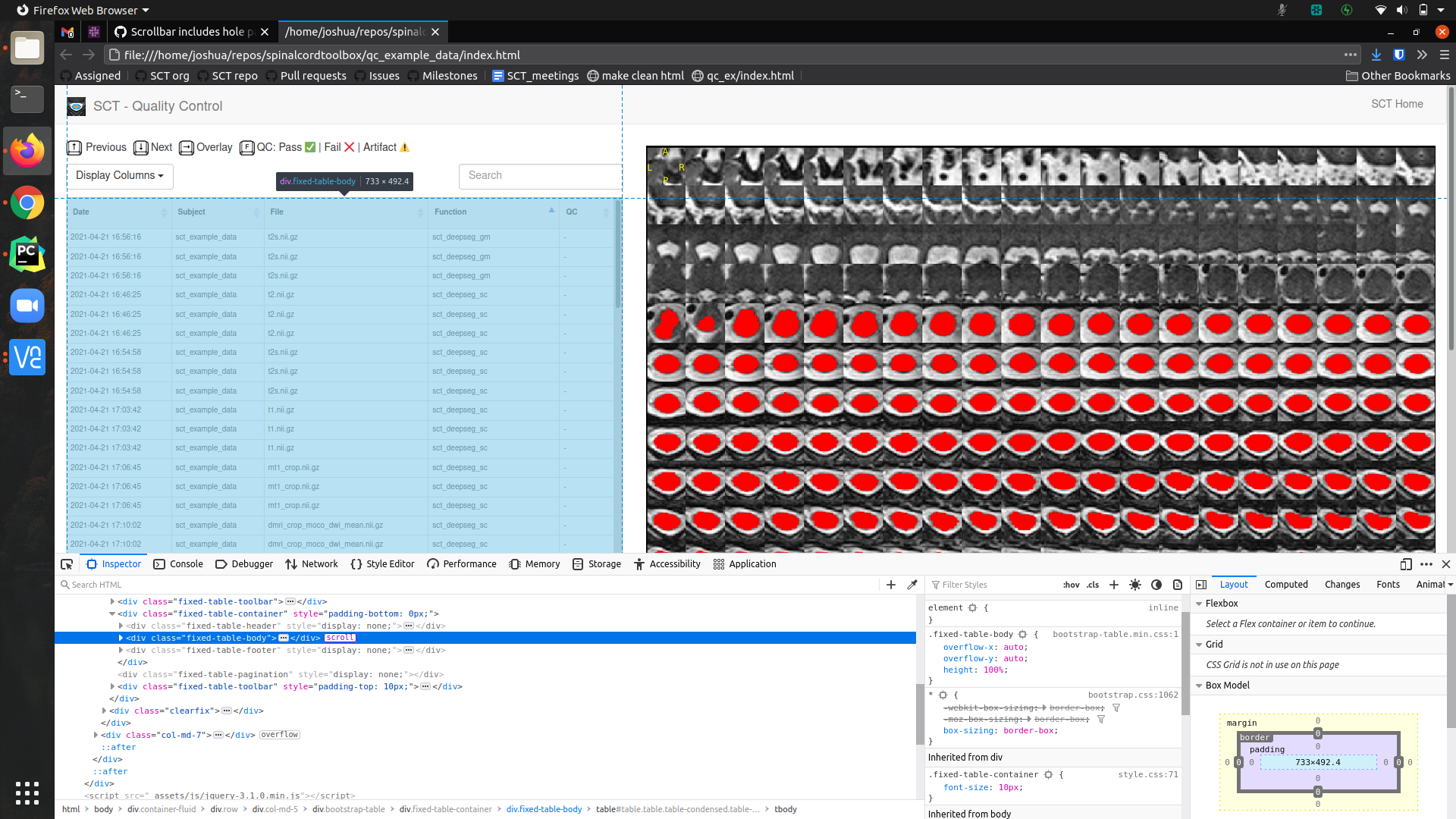Image resolution: width=1456 pixels, height=819 pixels.
Task: Select the element picker tool in devtools
Action: (x=67, y=564)
